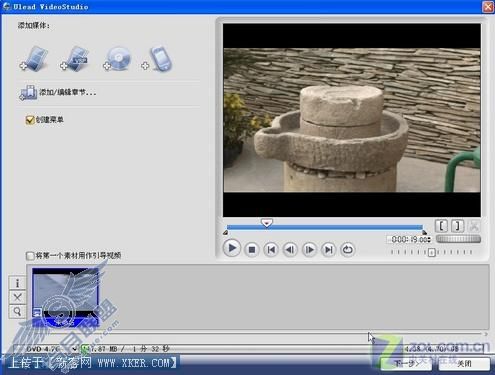Show clip information with the i icon

pyautogui.click(x=17, y=283)
